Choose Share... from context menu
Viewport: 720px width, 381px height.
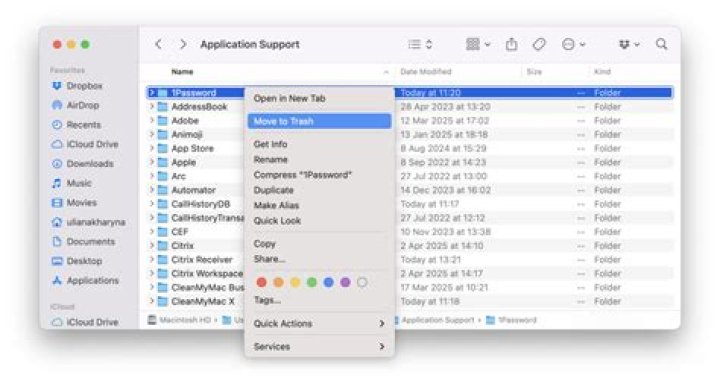click(x=319, y=259)
